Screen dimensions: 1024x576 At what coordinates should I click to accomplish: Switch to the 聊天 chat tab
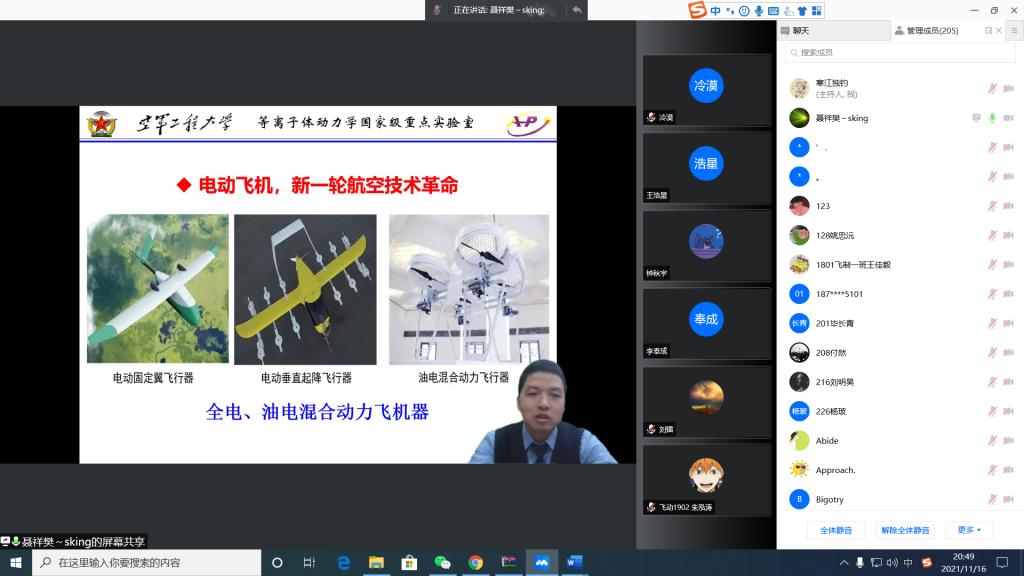[x=800, y=31]
